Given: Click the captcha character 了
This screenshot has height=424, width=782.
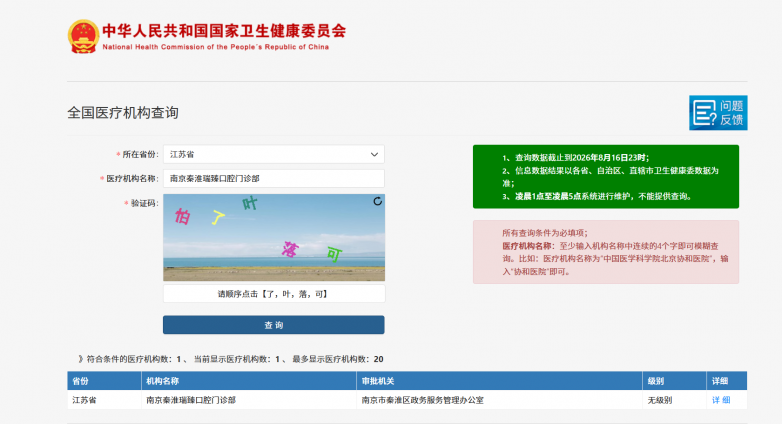Looking at the screenshot, I should pyautogui.click(x=218, y=217).
